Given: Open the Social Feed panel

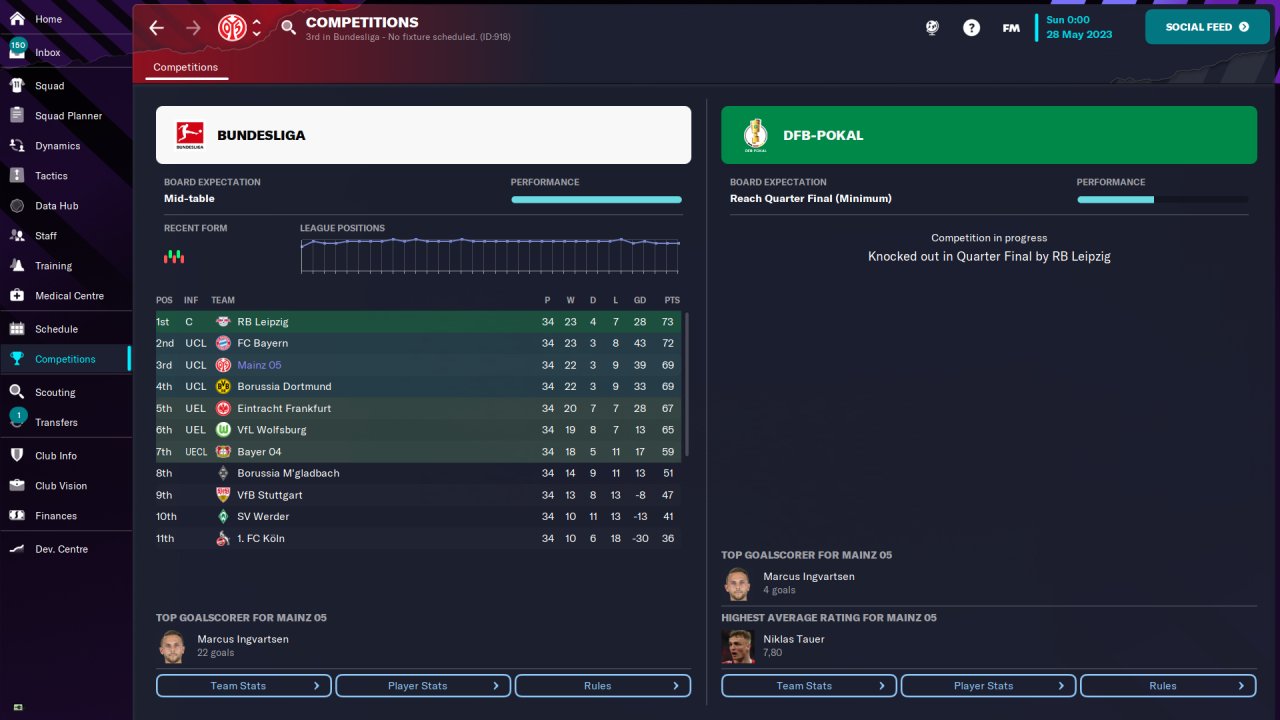Looking at the screenshot, I should pos(1207,27).
